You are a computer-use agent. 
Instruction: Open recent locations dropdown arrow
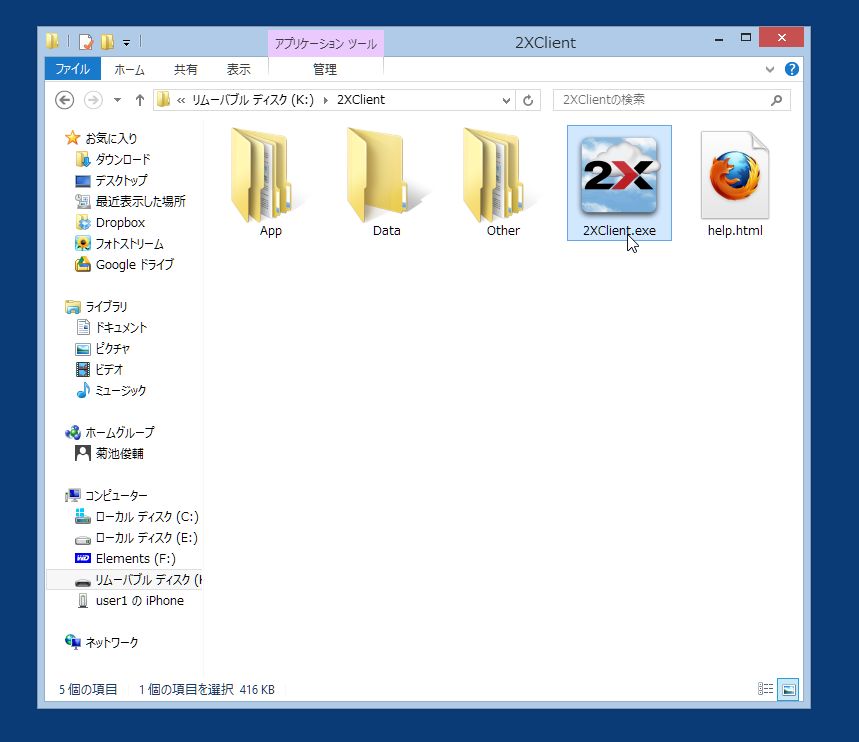point(117,100)
